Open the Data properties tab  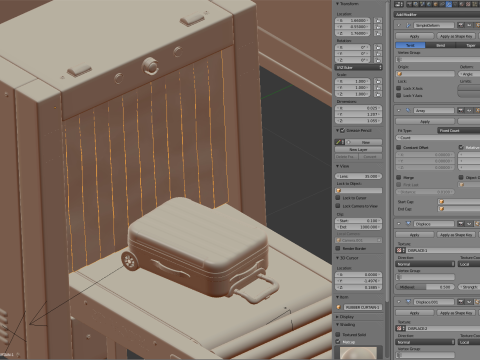(x=455, y=4)
